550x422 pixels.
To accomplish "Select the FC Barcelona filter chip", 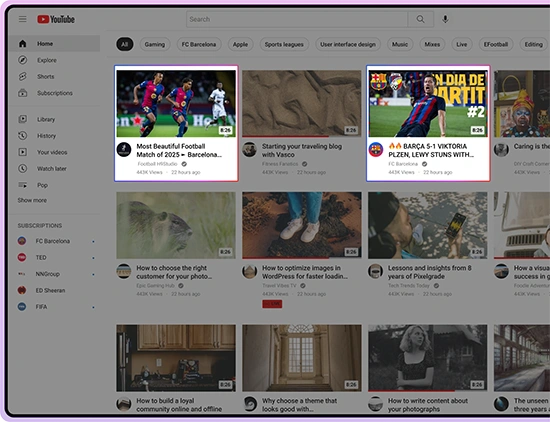I will pos(199,44).
